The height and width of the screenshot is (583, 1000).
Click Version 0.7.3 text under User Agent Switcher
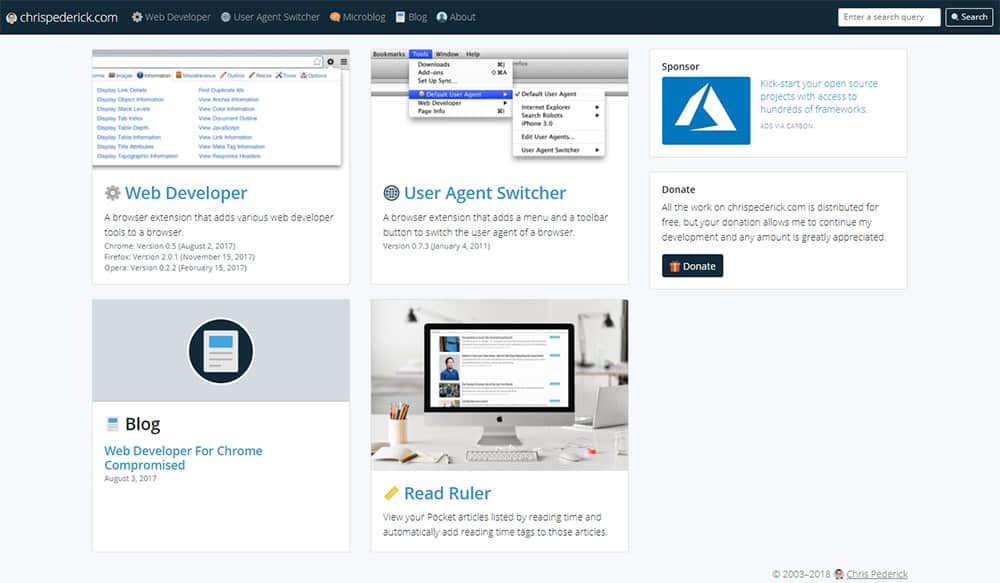point(436,246)
